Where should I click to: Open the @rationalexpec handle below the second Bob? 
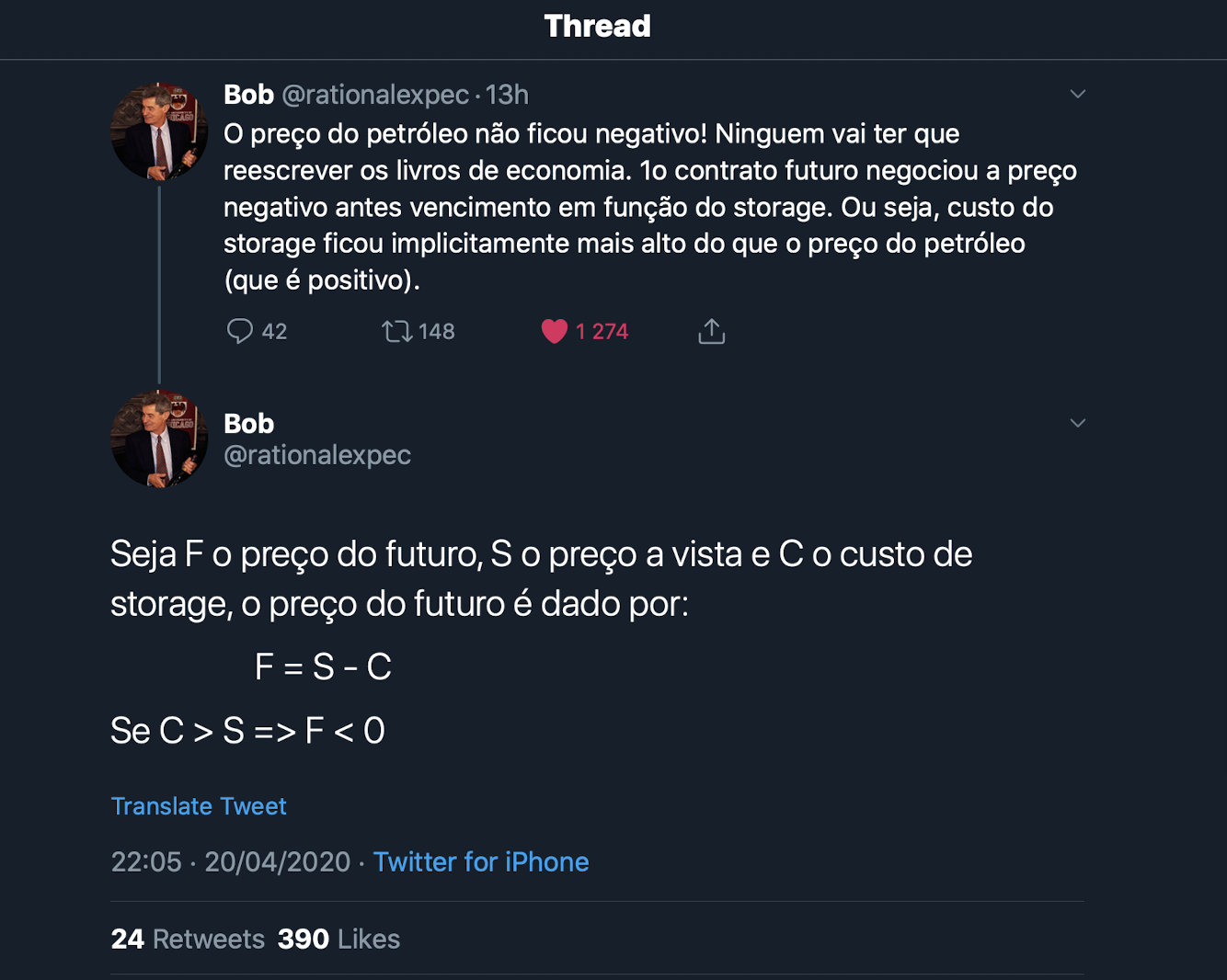317,455
